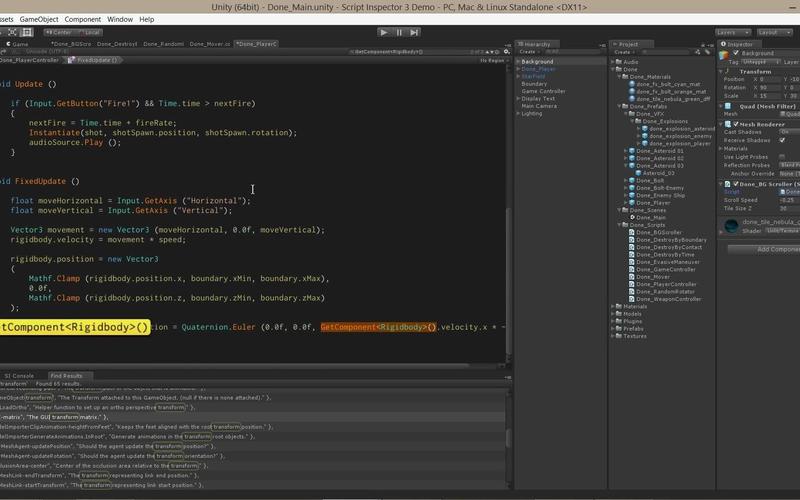Toggle the Background object active checkbox
The width and height of the screenshot is (800, 500).
[735, 53]
